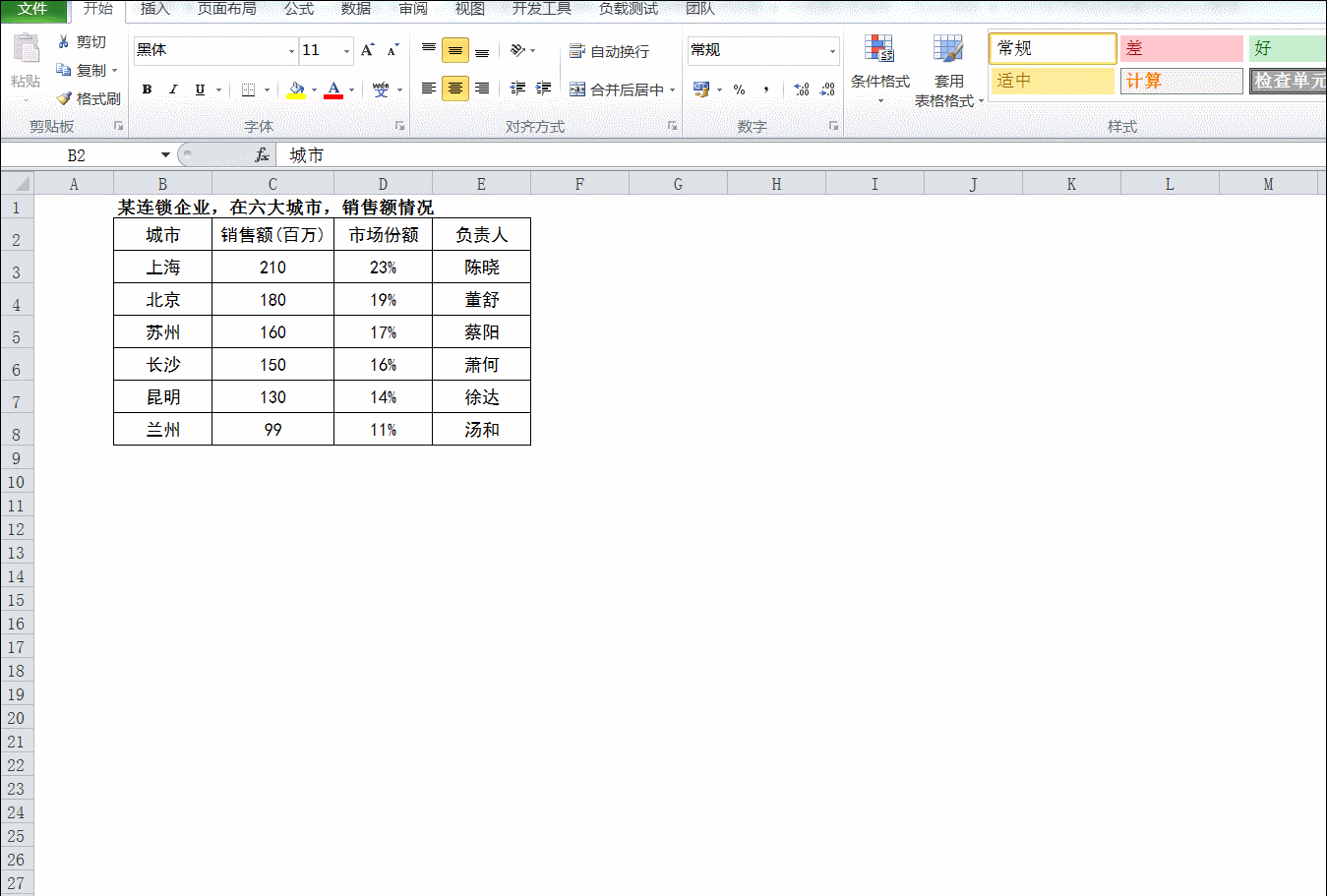Align cell text right
The image size is (1327, 896).
click(x=482, y=89)
